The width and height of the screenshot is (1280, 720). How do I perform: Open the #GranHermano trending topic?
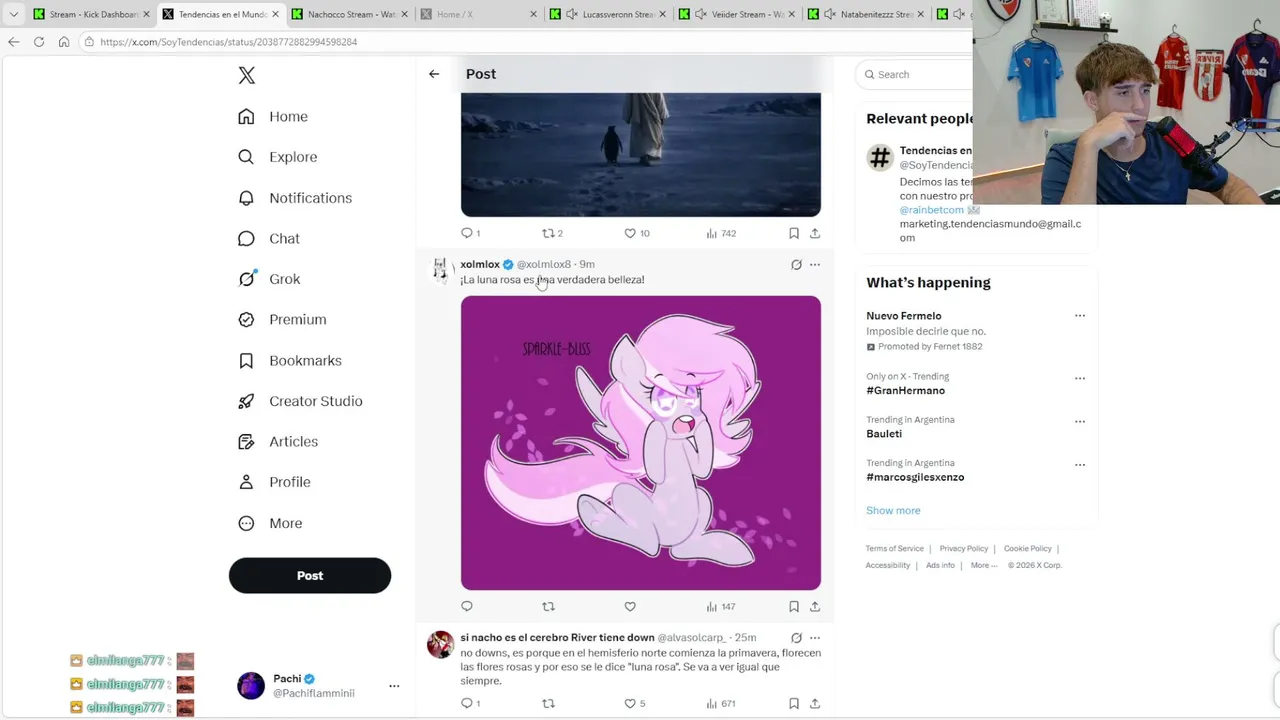(905, 390)
